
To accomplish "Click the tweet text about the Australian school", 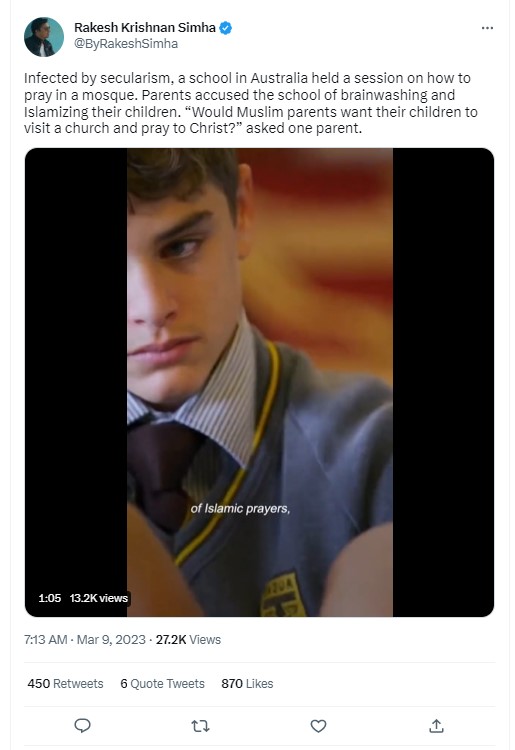I will pos(251,103).
